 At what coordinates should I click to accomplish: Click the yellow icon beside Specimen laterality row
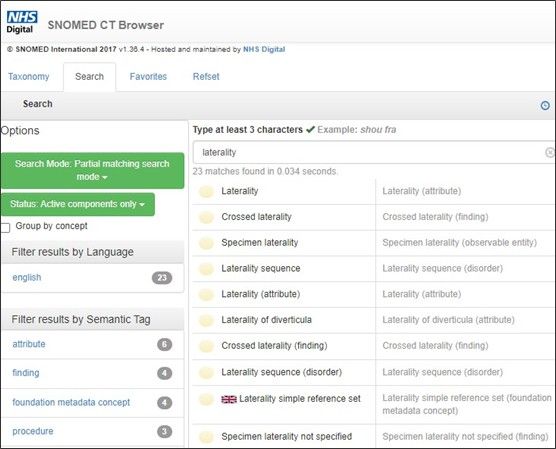click(206, 243)
